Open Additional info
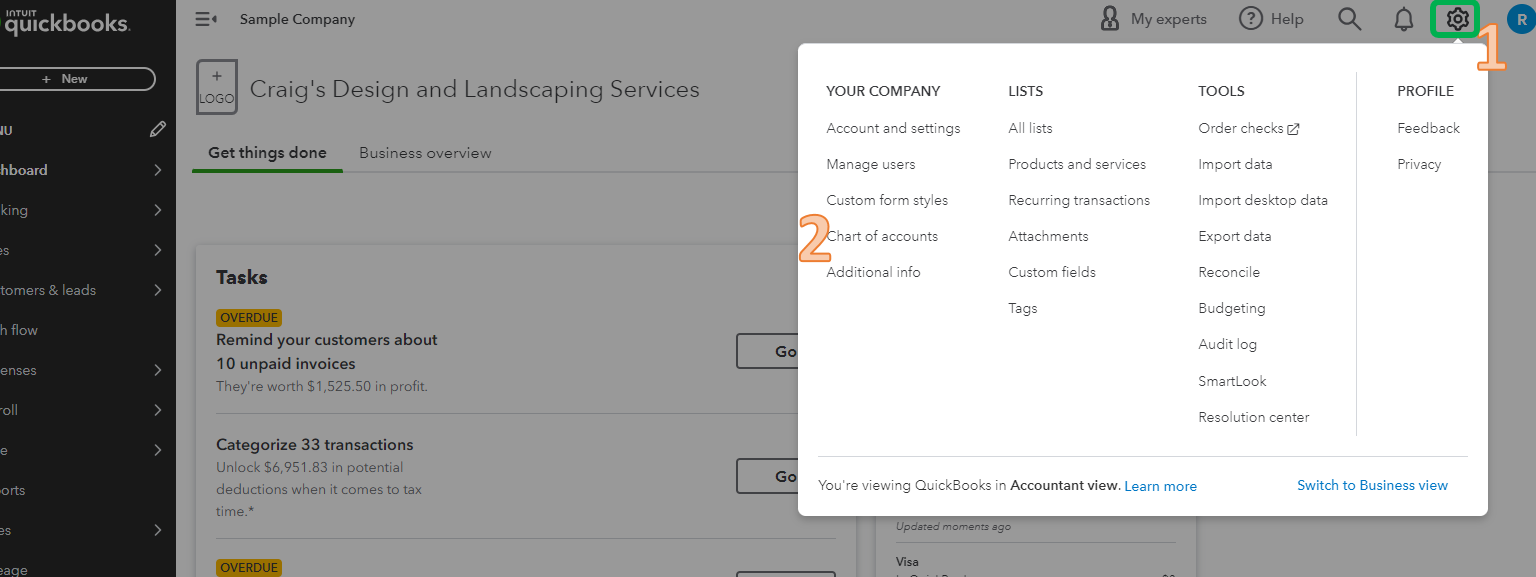This screenshot has width=1536, height=577. pos(873,272)
